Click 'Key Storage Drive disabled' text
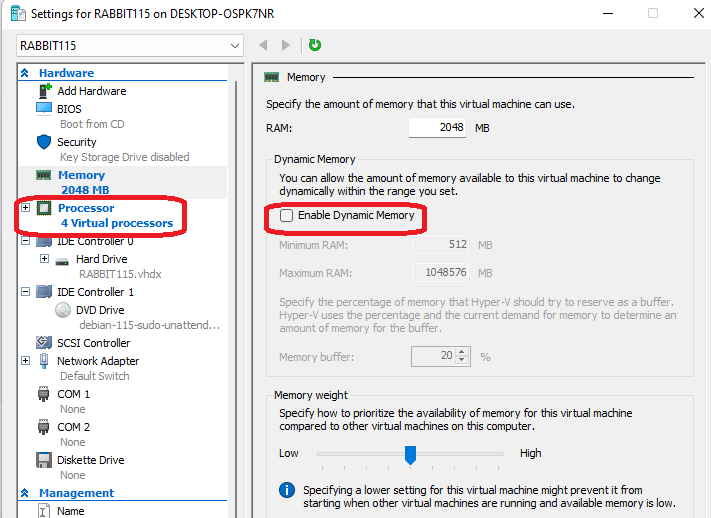The width and height of the screenshot is (711, 518). point(125,157)
